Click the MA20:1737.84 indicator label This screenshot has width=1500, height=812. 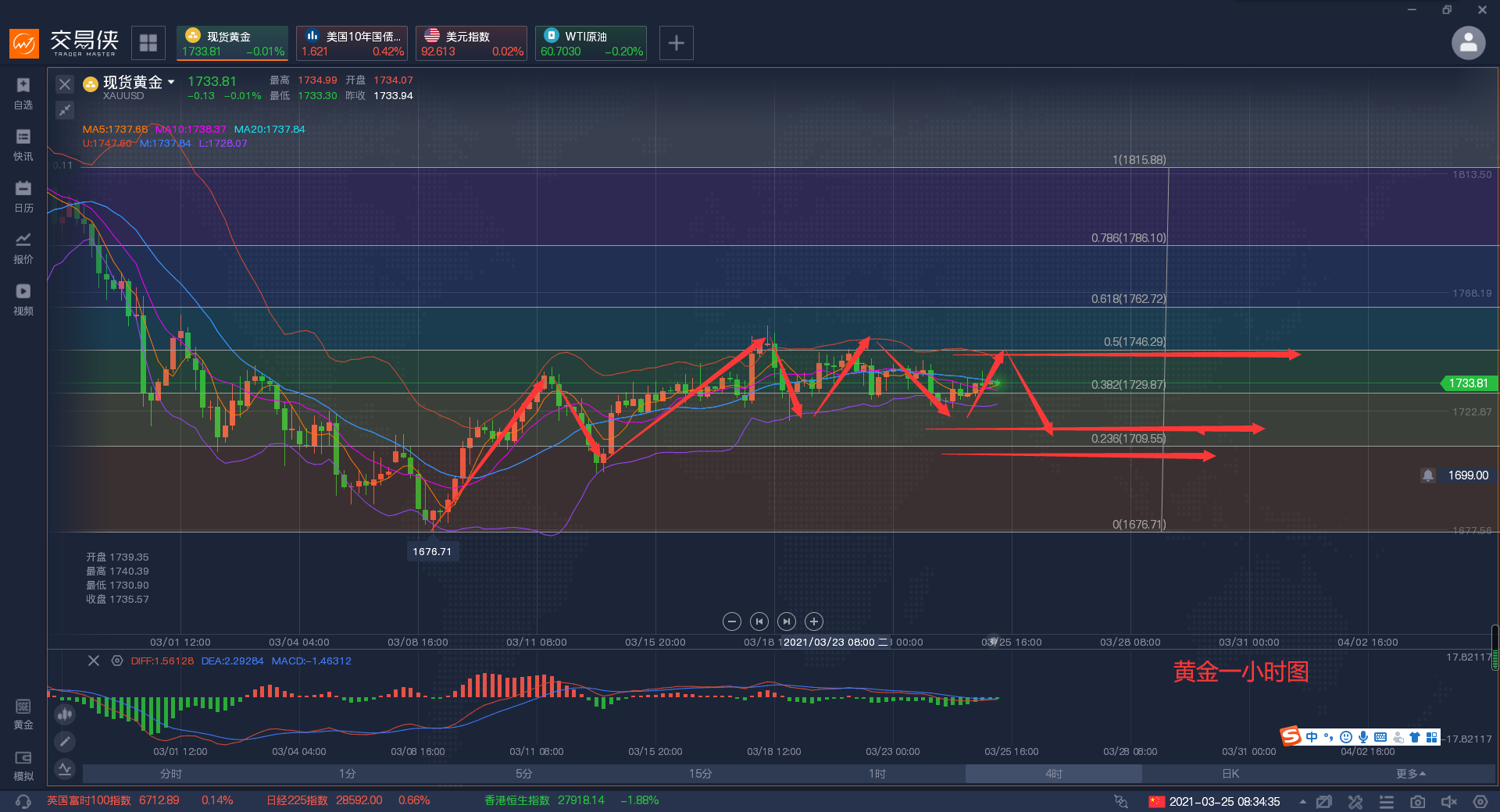270,130
